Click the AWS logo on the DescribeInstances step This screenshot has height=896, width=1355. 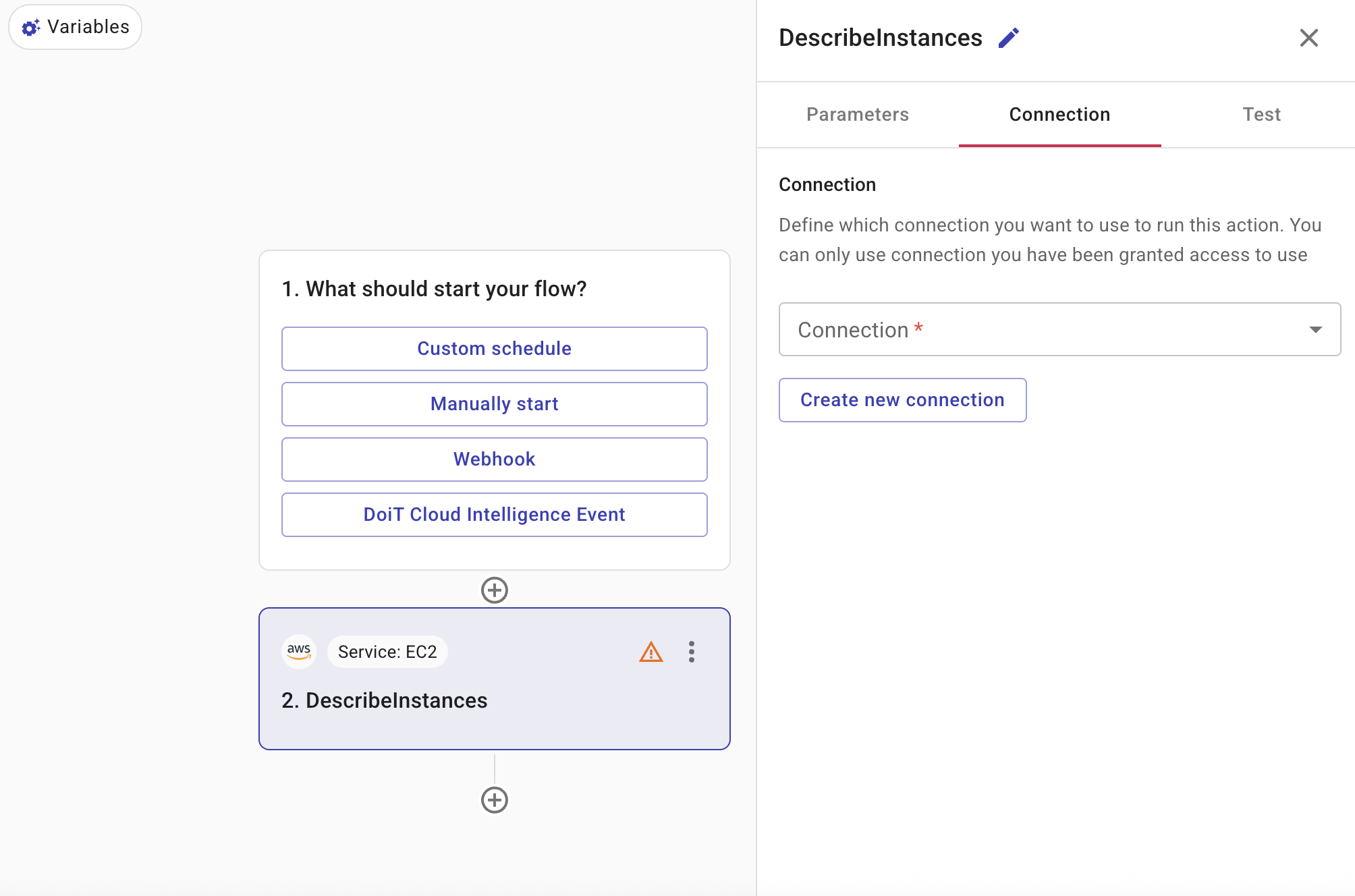pyautogui.click(x=298, y=651)
